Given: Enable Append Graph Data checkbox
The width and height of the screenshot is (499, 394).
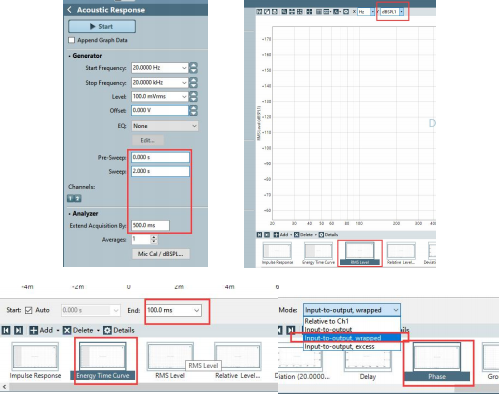Looking at the screenshot, I should pos(71,40).
